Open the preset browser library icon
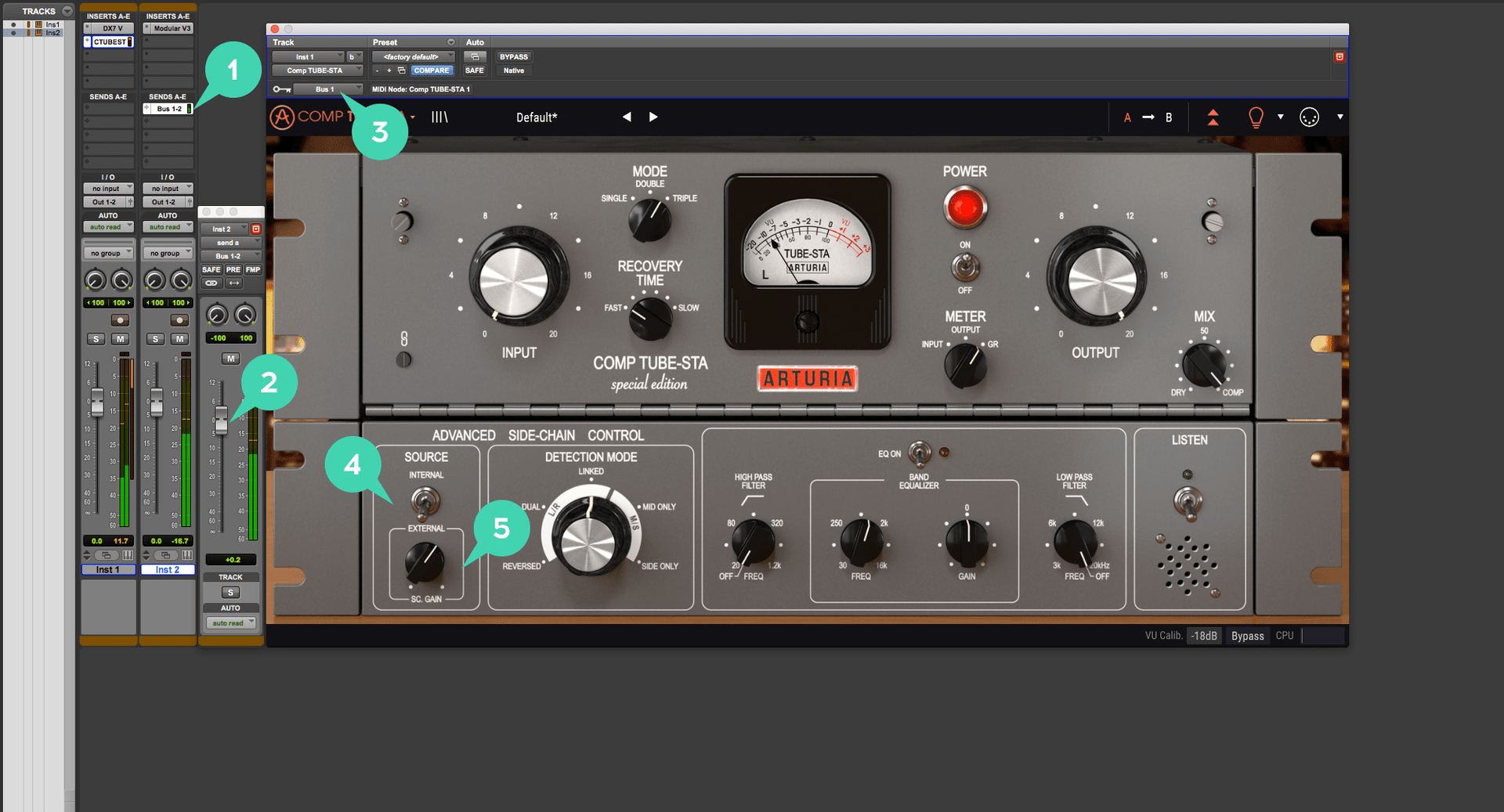Screen dimensions: 1504x812 [x=439, y=117]
